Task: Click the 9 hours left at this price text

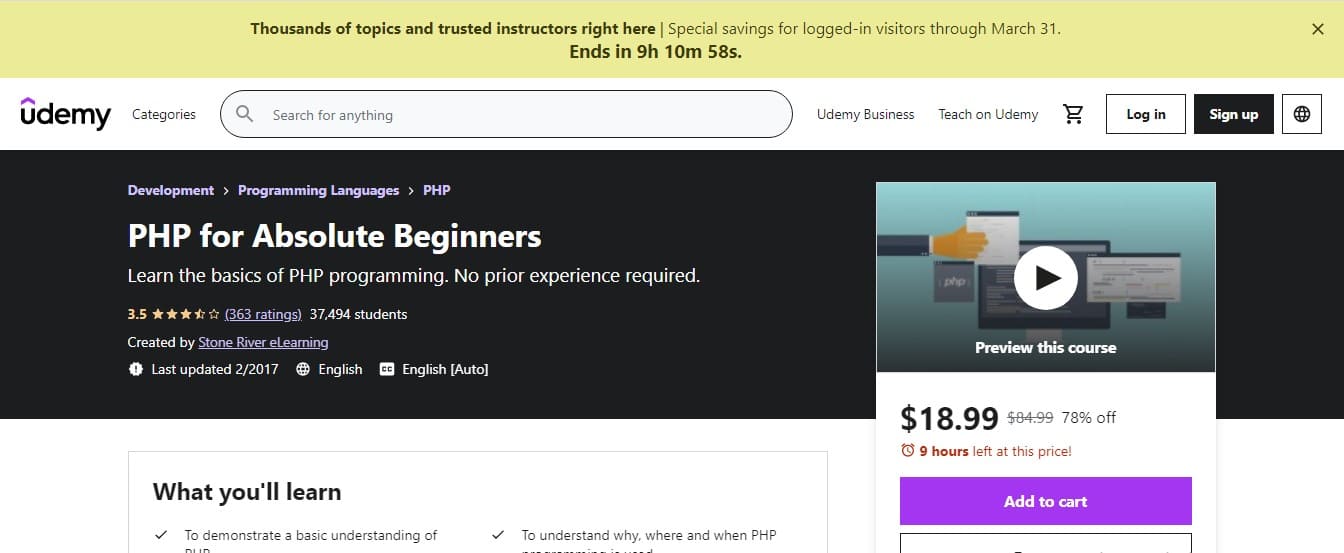Action: (x=995, y=451)
